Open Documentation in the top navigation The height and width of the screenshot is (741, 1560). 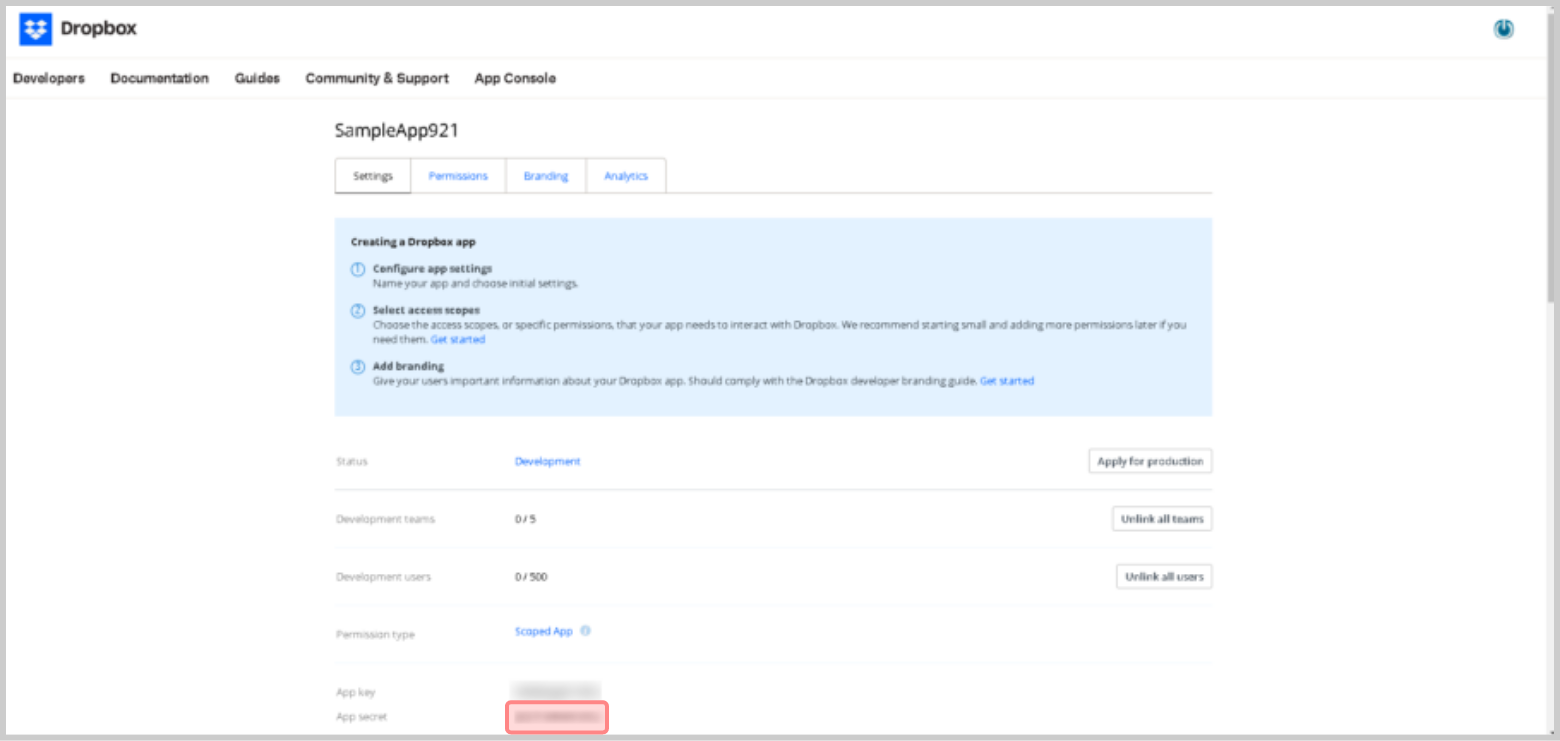[159, 78]
